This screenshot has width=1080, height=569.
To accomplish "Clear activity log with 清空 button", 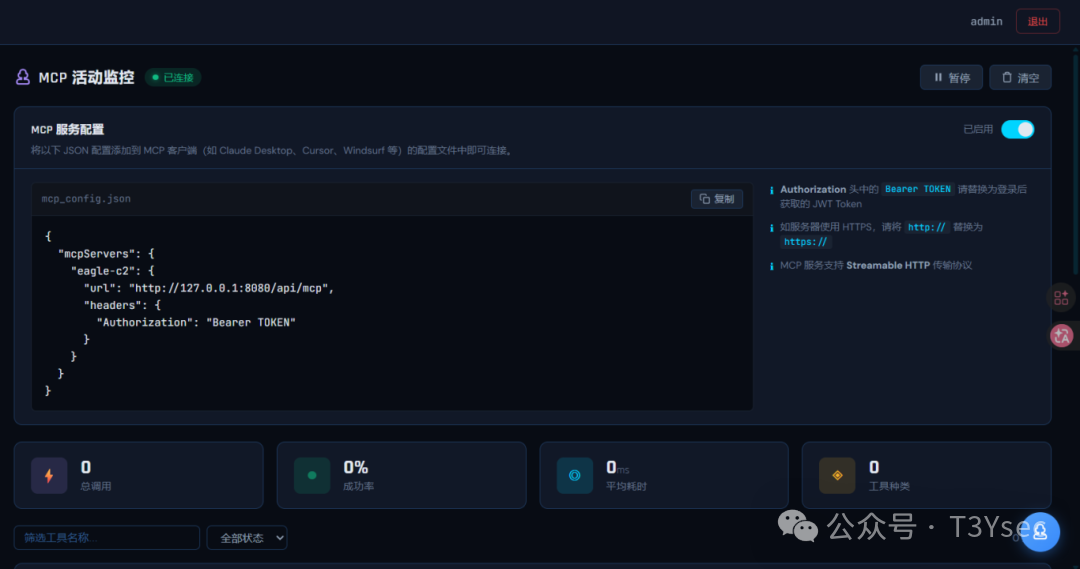I will [x=1020, y=78].
